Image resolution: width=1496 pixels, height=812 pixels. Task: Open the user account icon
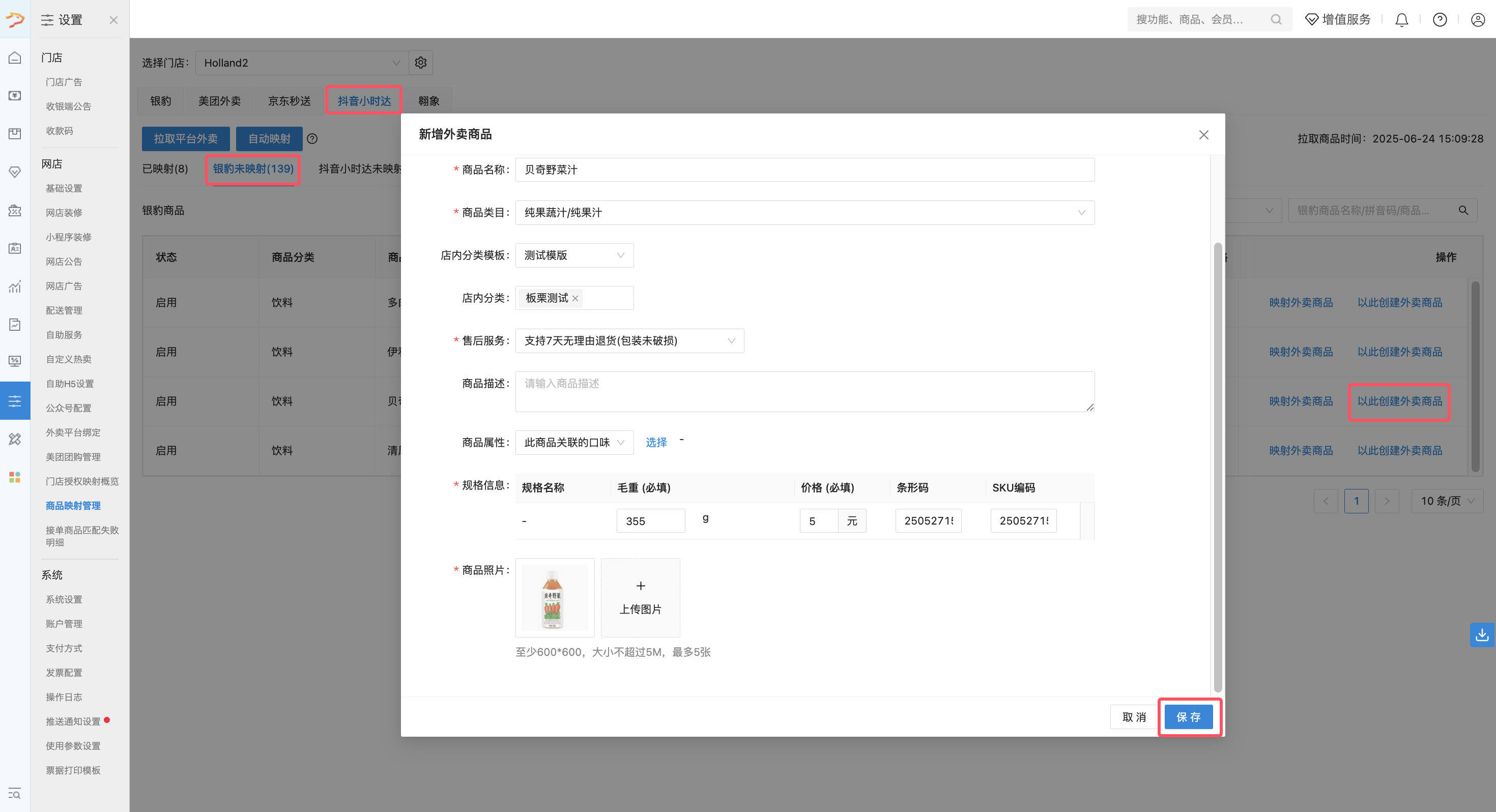click(x=1478, y=20)
